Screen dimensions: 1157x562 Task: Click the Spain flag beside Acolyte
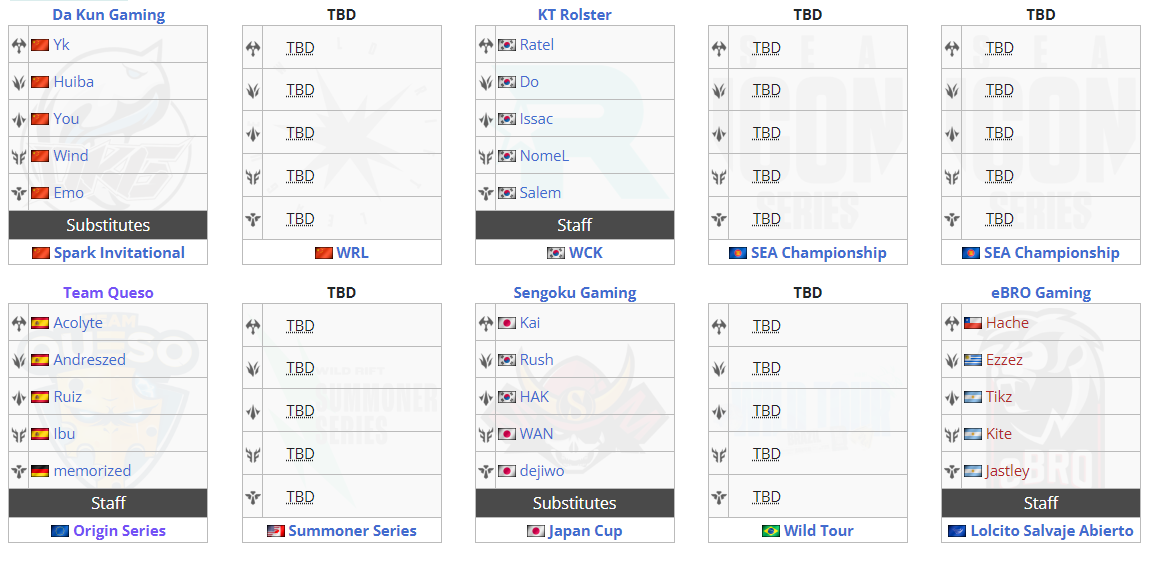click(x=40, y=323)
